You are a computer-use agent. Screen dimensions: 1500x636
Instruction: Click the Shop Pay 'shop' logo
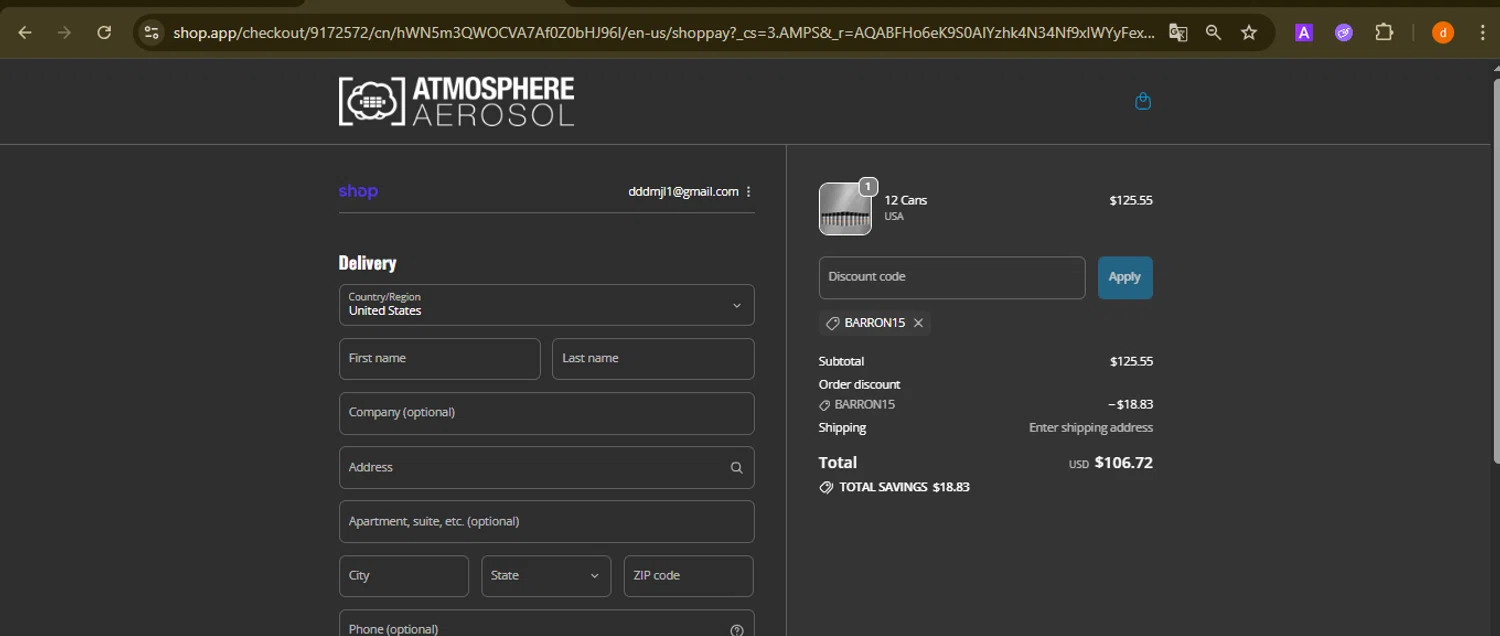(x=358, y=192)
